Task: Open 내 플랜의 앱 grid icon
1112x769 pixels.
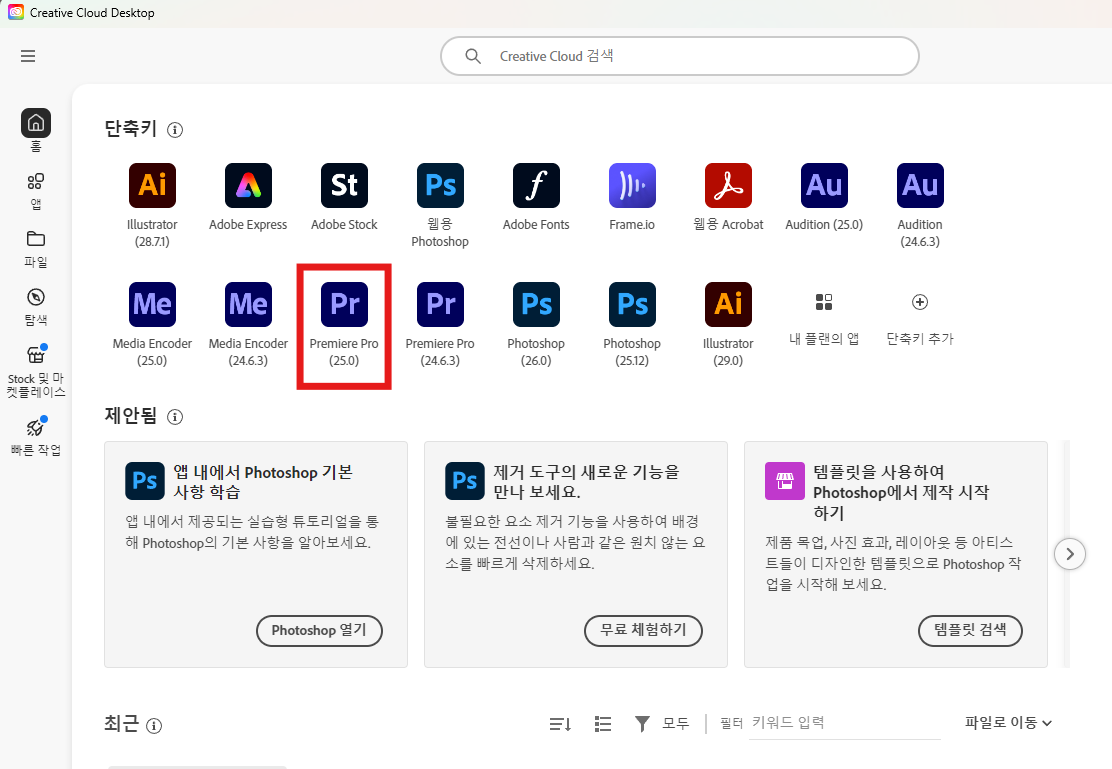Action: pos(824,302)
